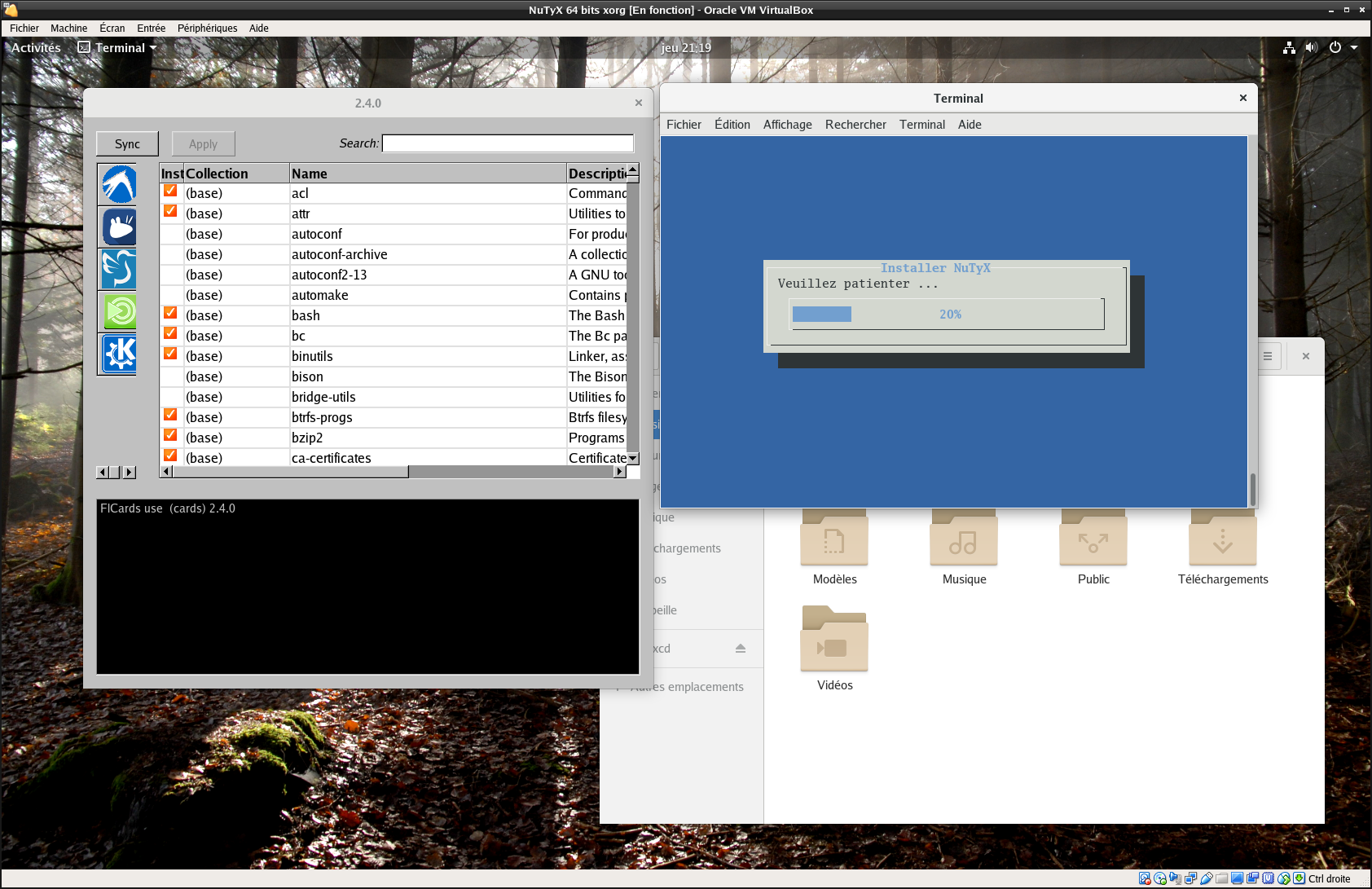Select the MATE green spiral icon
Viewport: 1372px width, 889px height.
tap(119, 311)
